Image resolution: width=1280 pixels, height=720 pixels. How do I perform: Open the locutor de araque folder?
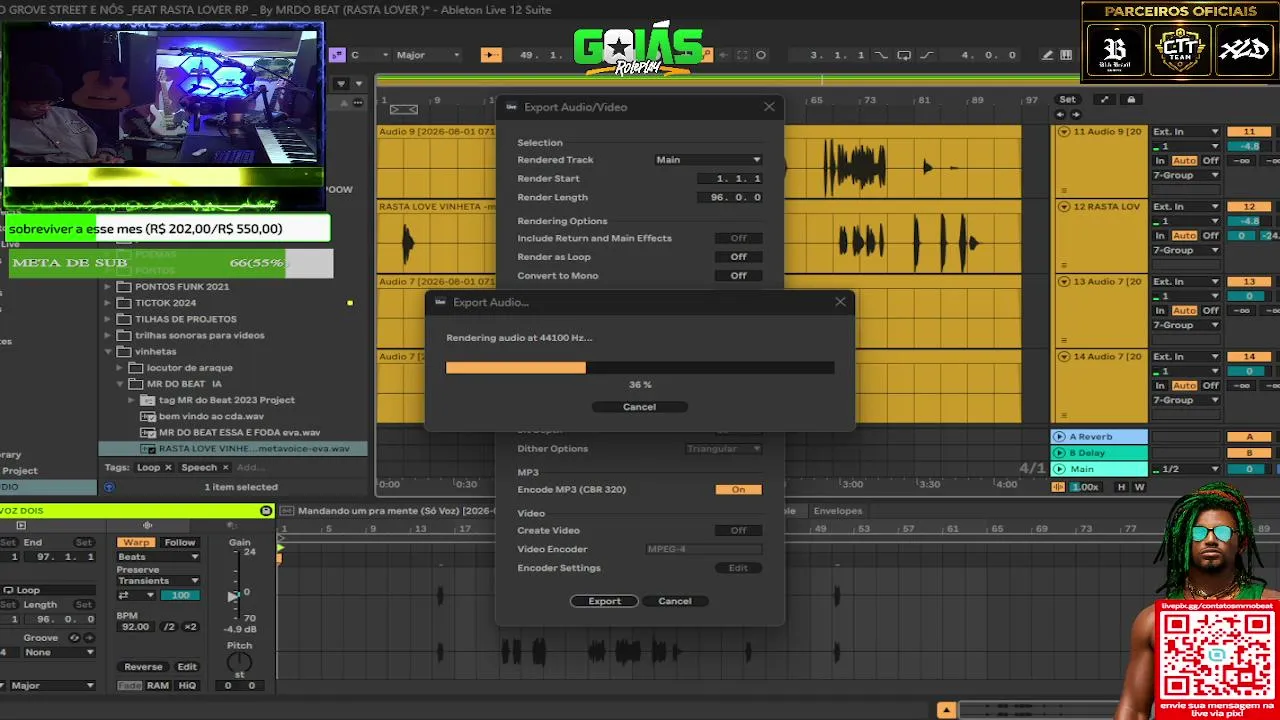189,367
